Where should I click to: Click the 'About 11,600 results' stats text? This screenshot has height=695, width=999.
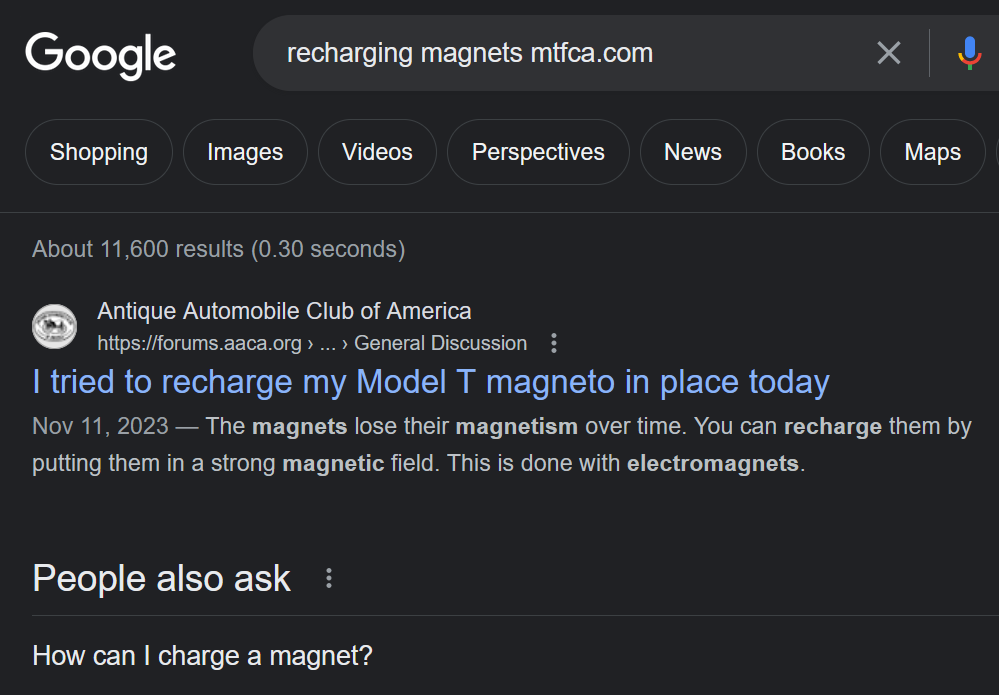[218, 249]
